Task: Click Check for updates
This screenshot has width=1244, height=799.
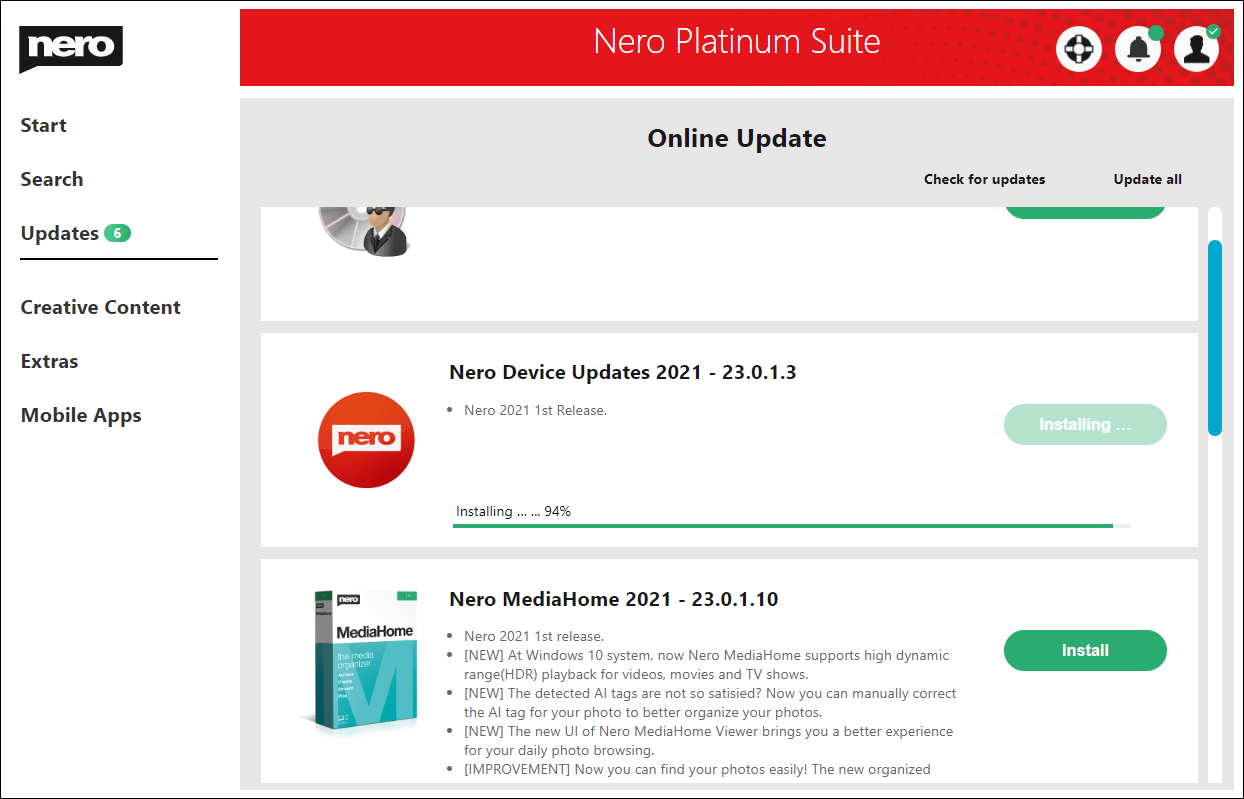Action: (984, 179)
